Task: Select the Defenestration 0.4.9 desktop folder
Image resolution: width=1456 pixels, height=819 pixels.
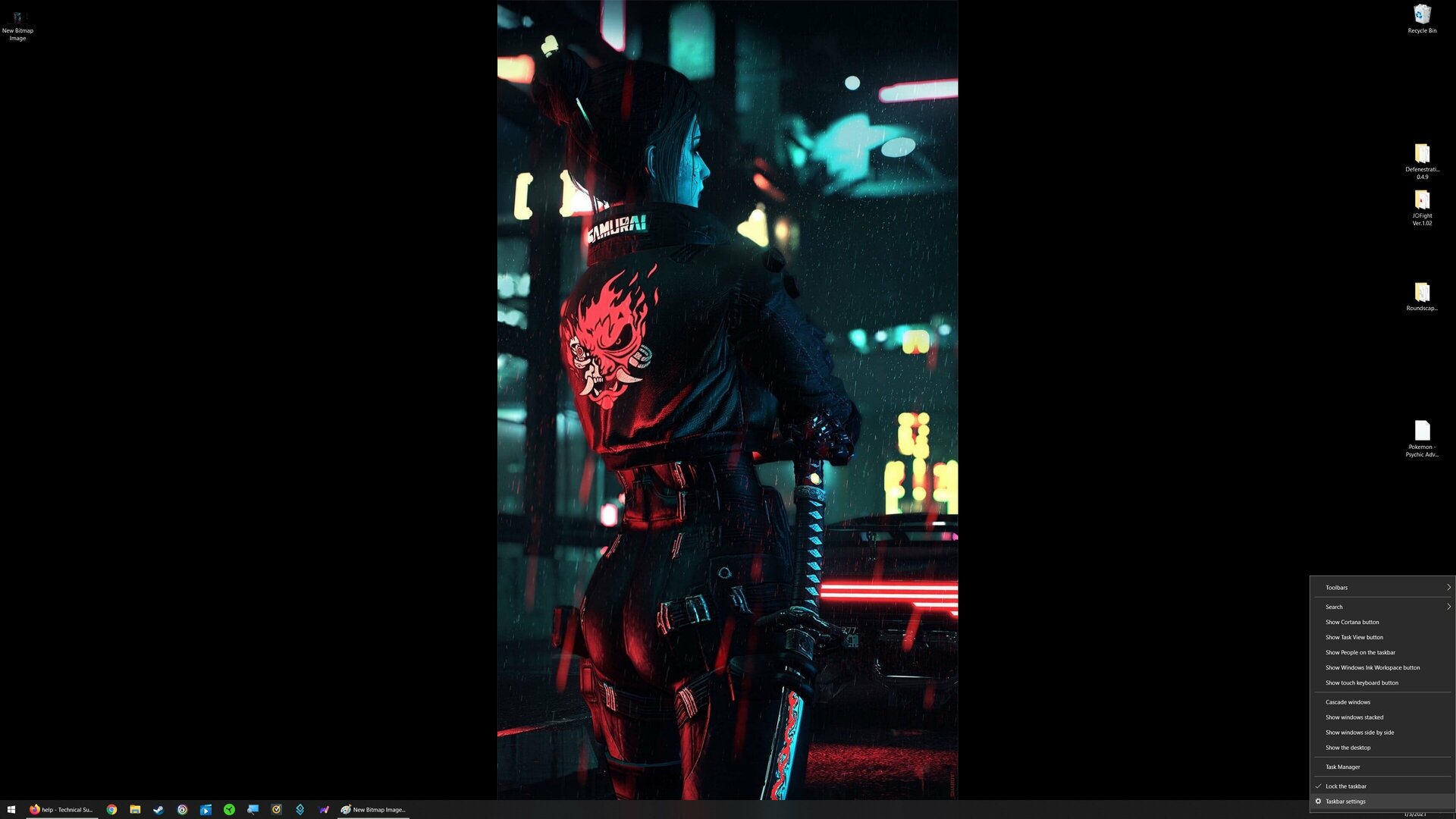Action: [1422, 162]
